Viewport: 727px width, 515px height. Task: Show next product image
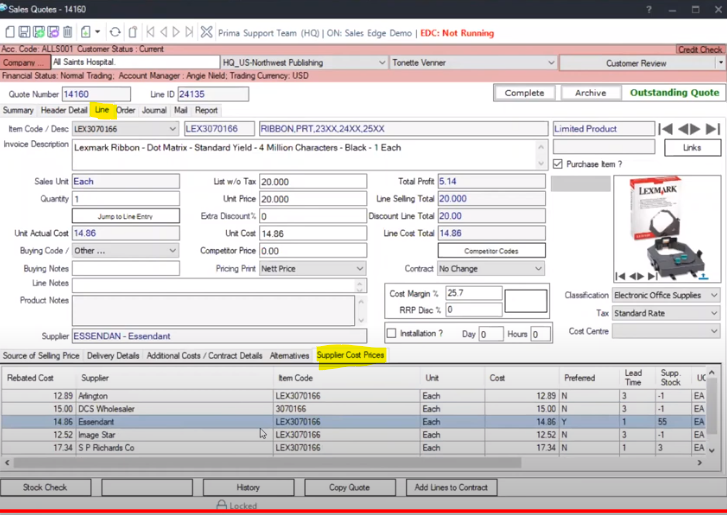640,276
